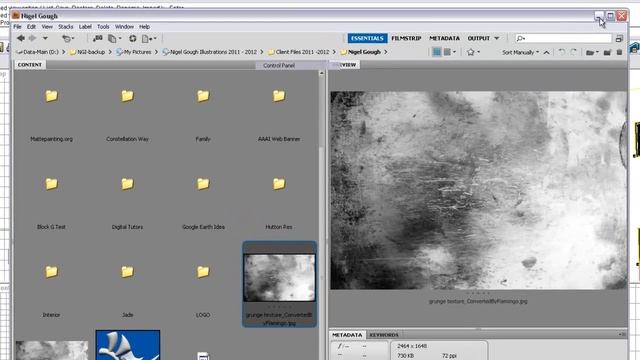Select the Keywords panel tab
This screenshot has width=640, height=360.
click(384, 335)
